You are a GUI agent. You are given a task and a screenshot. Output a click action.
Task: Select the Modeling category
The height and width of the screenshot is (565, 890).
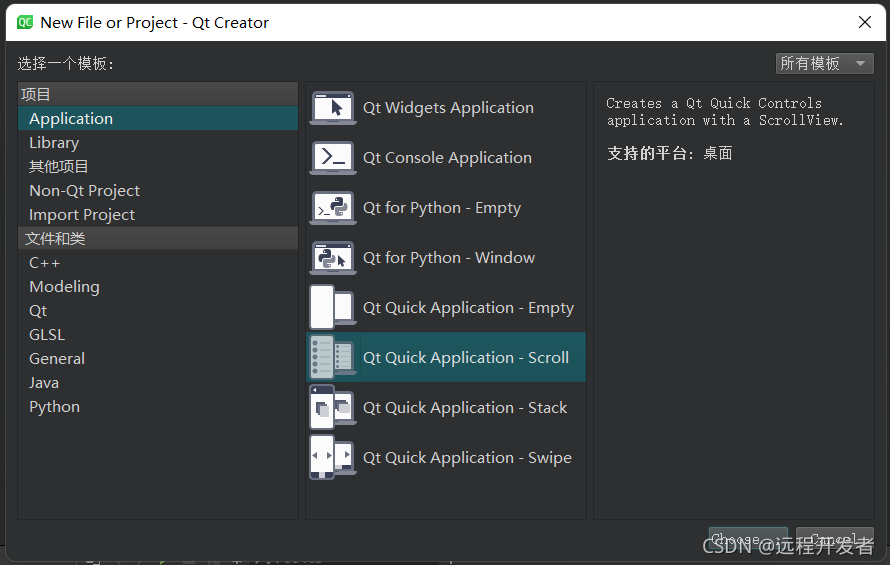click(158, 287)
